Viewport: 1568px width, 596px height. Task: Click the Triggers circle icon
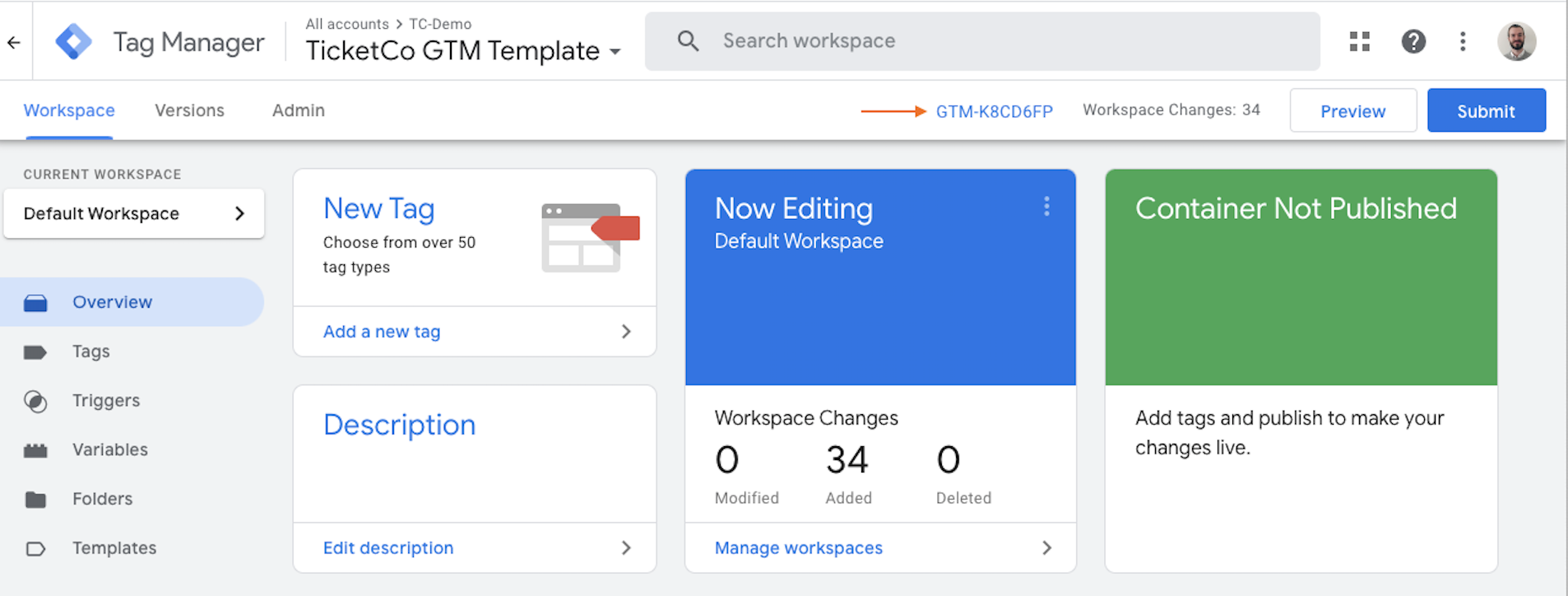pyautogui.click(x=35, y=401)
